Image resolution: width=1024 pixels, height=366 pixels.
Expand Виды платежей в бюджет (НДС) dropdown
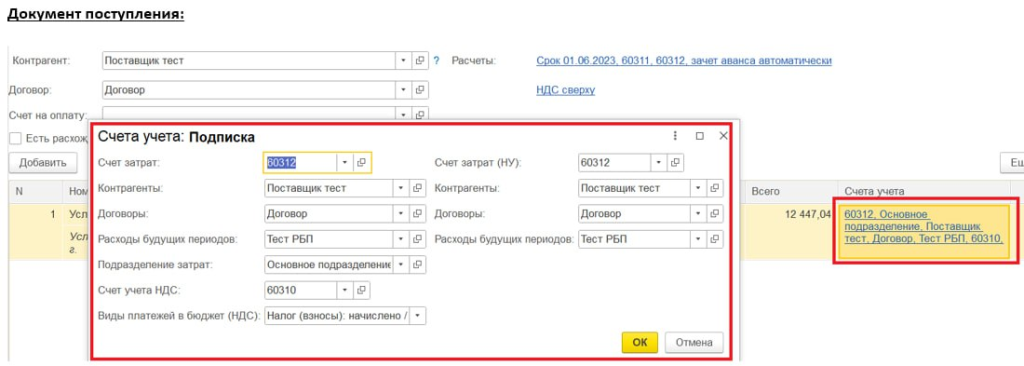click(x=418, y=316)
